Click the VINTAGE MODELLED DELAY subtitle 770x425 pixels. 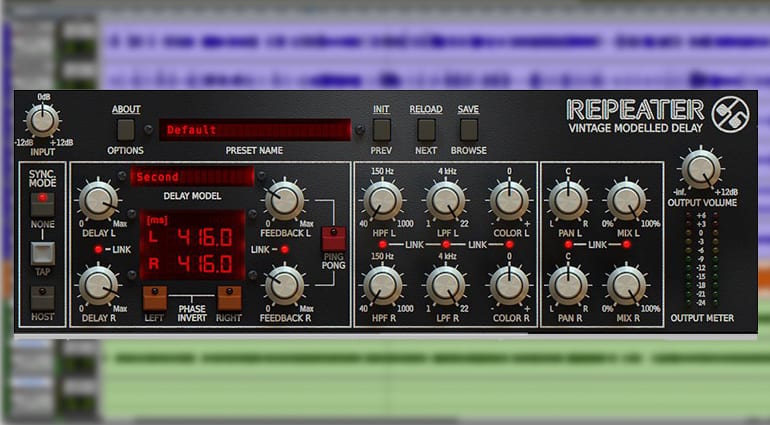[635, 128]
